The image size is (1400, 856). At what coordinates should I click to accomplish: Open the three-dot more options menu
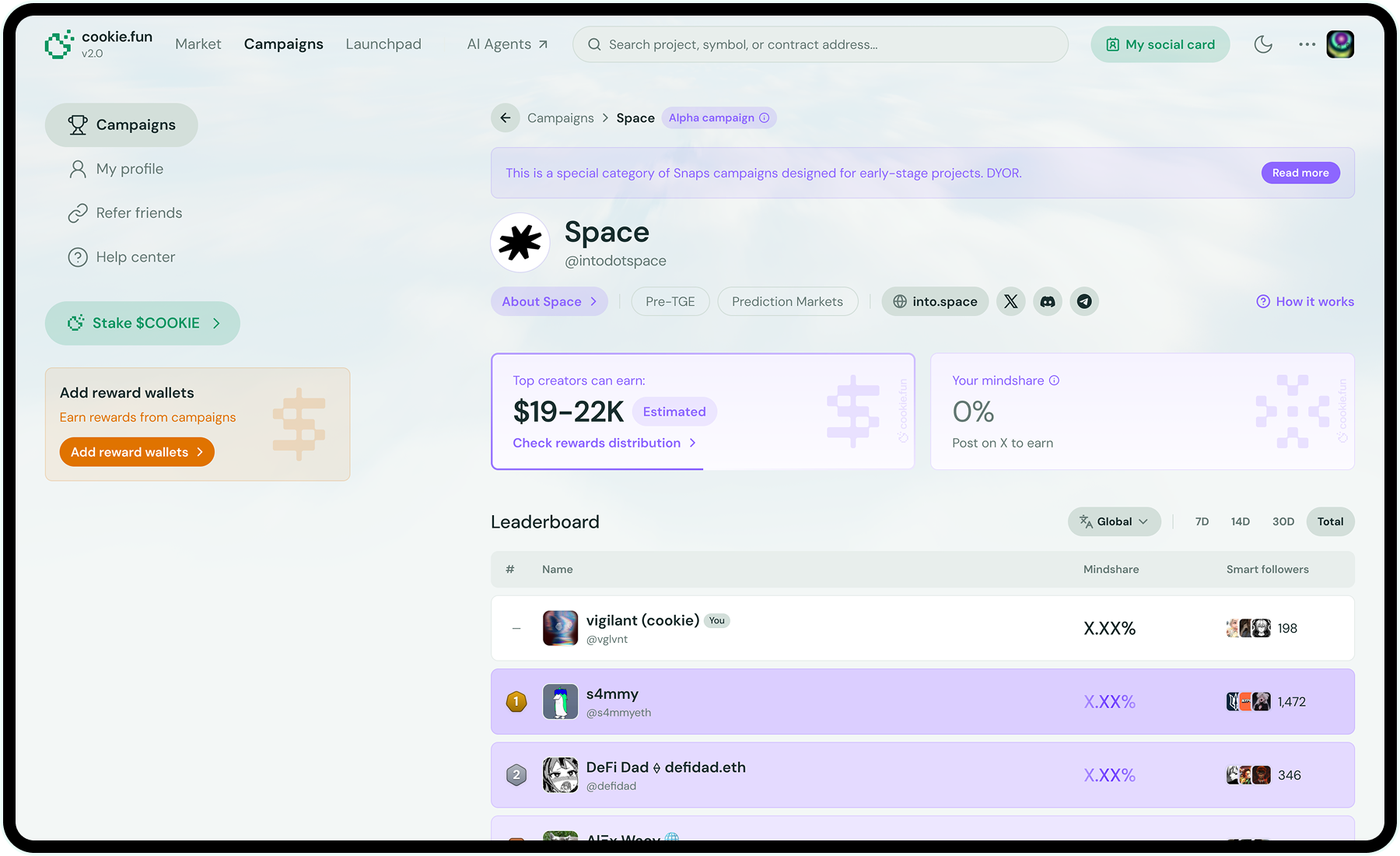pos(1307,44)
